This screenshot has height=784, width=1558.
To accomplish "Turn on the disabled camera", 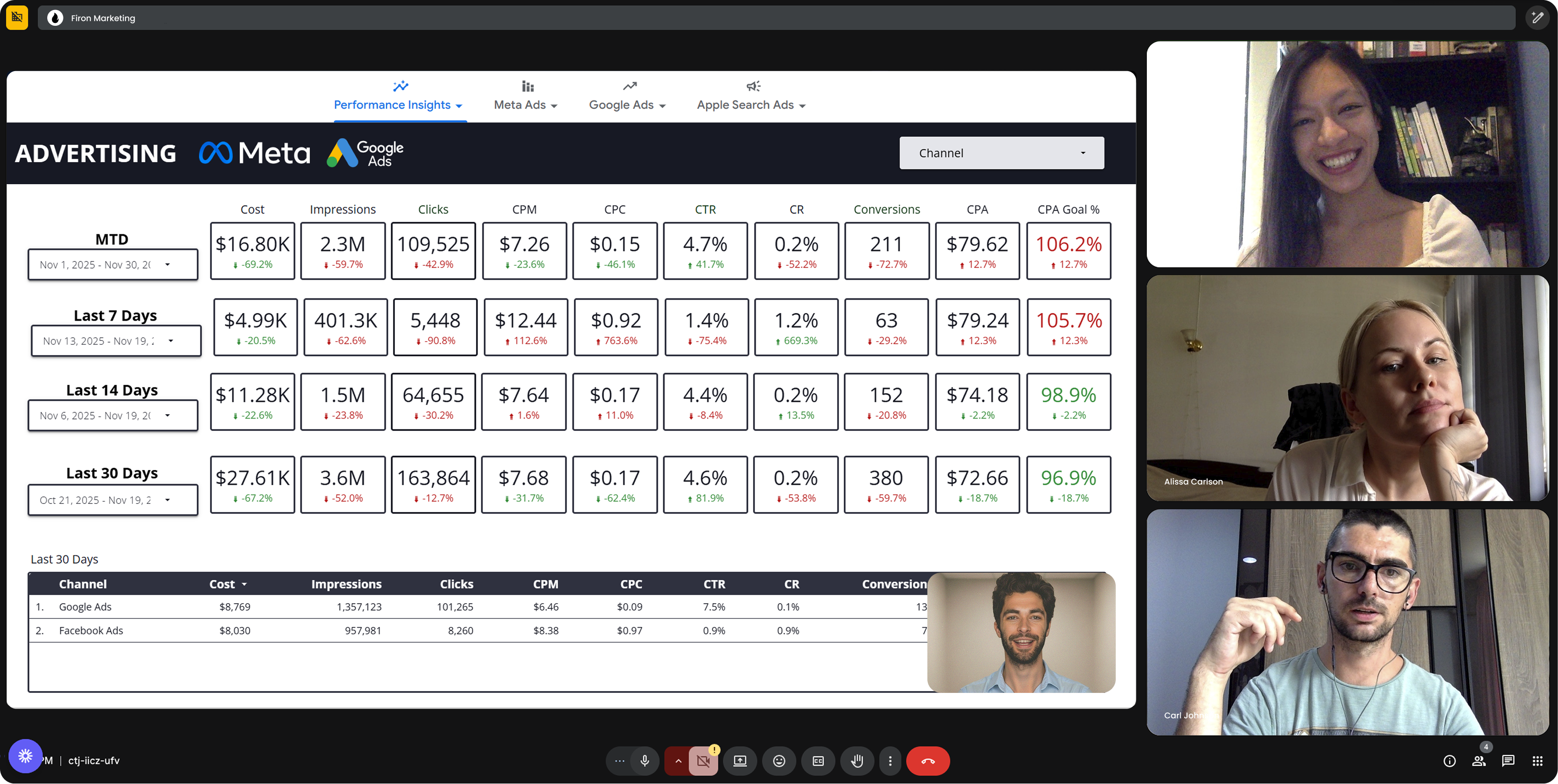I will [x=703, y=761].
